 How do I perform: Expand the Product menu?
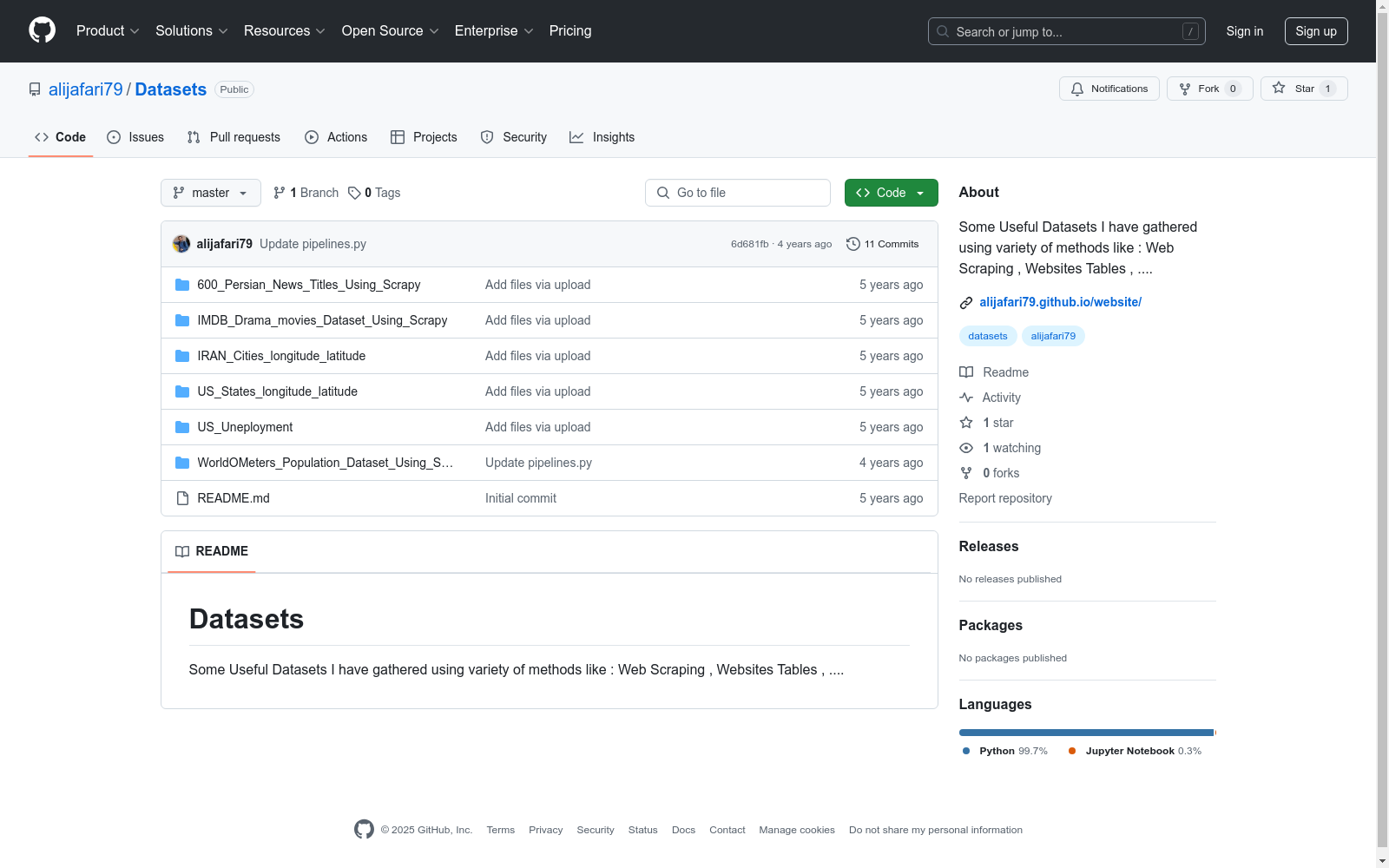tap(108, 30)
